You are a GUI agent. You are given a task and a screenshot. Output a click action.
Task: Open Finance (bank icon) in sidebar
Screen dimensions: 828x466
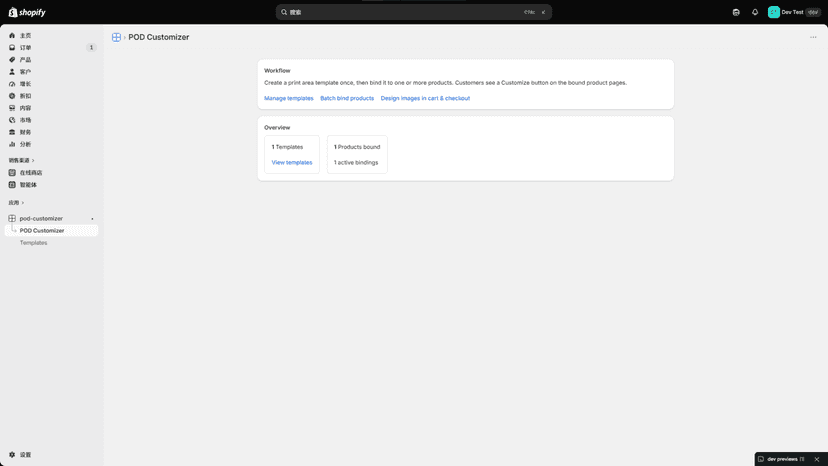click(x=51, y=132)
